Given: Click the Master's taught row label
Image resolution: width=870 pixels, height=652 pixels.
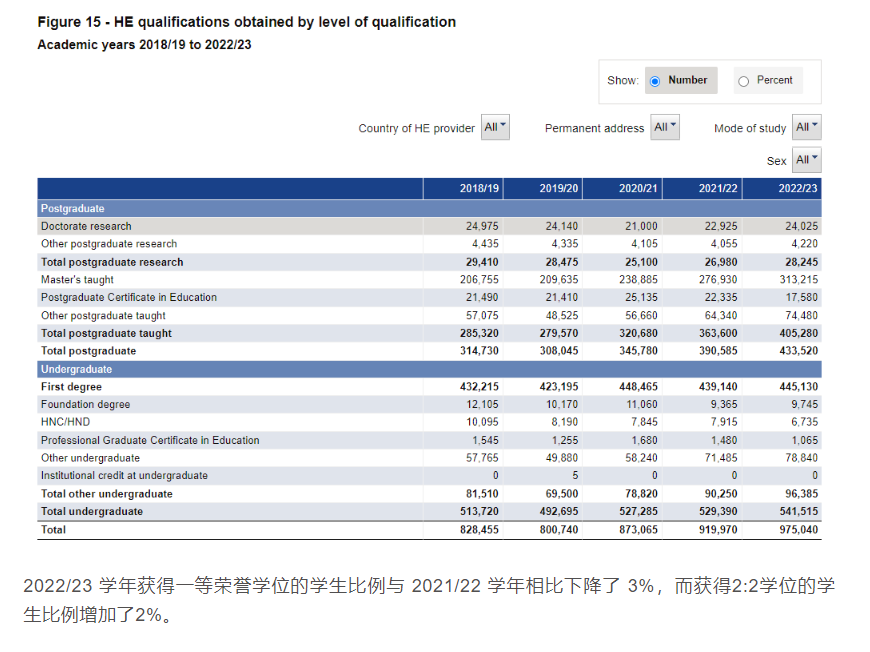Looking at the screenshot, I should click(77, 280).
